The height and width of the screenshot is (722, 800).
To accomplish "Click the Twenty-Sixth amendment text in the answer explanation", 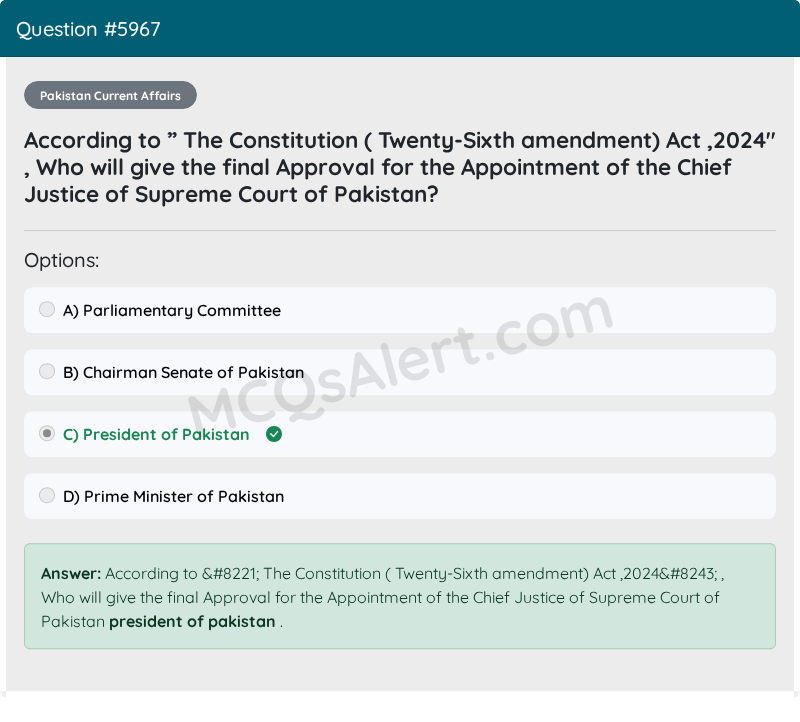I will pyautogui.click(x=492, y=574).
